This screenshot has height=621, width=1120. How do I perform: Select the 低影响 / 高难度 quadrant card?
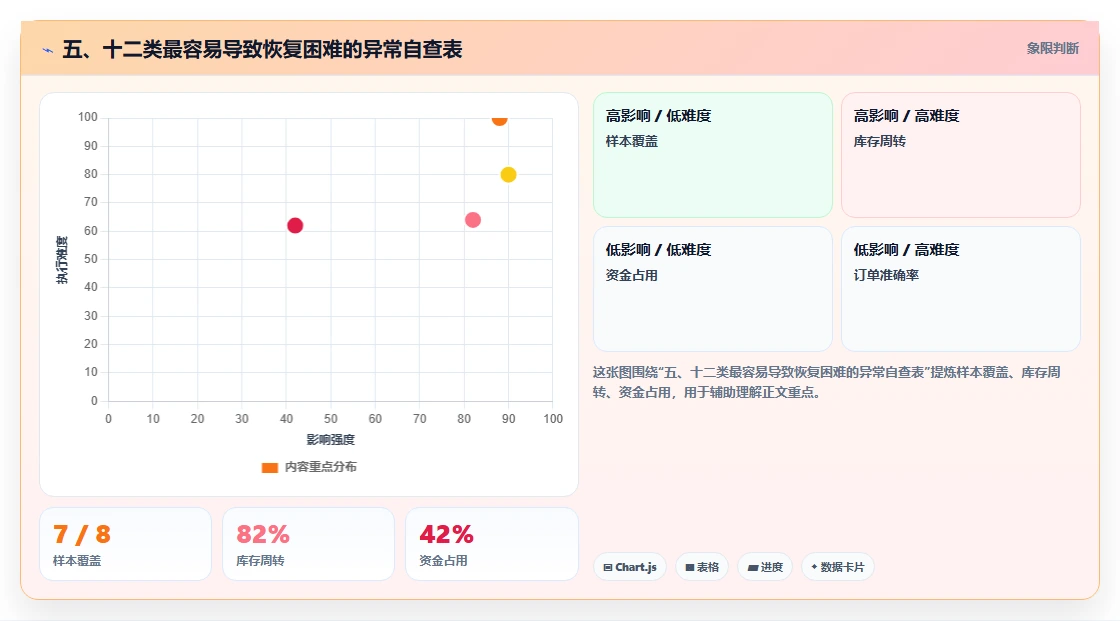961,289
